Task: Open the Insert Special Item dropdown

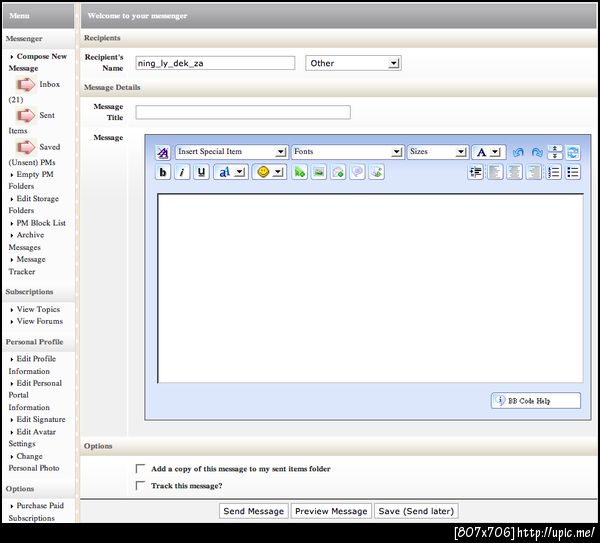Action: coord(231,152)
